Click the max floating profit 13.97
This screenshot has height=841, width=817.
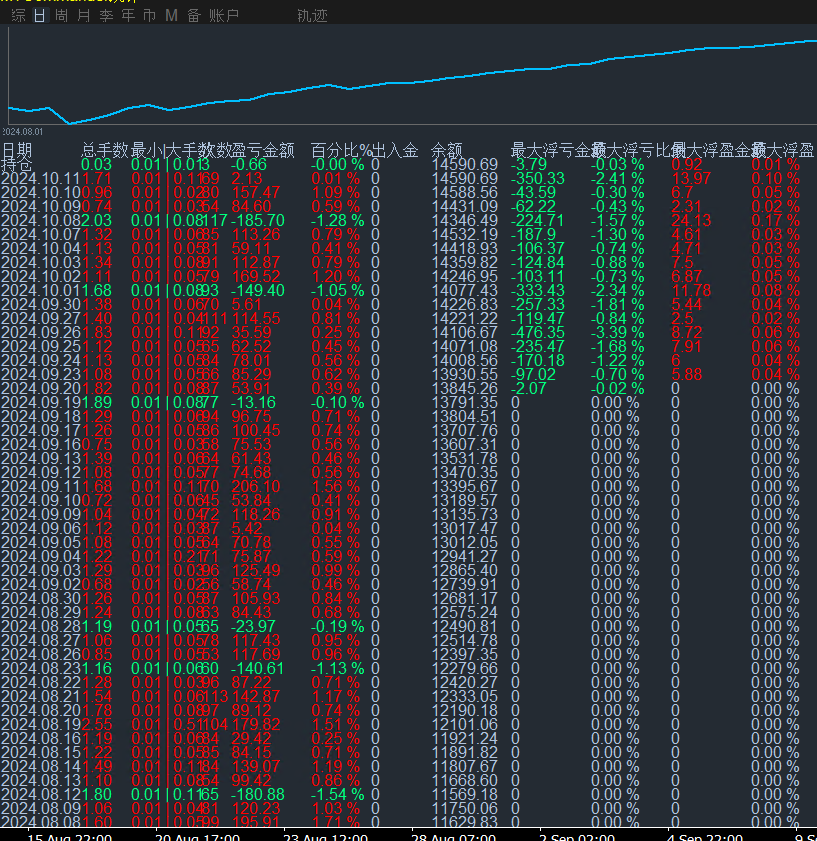(x=691, y=179)
